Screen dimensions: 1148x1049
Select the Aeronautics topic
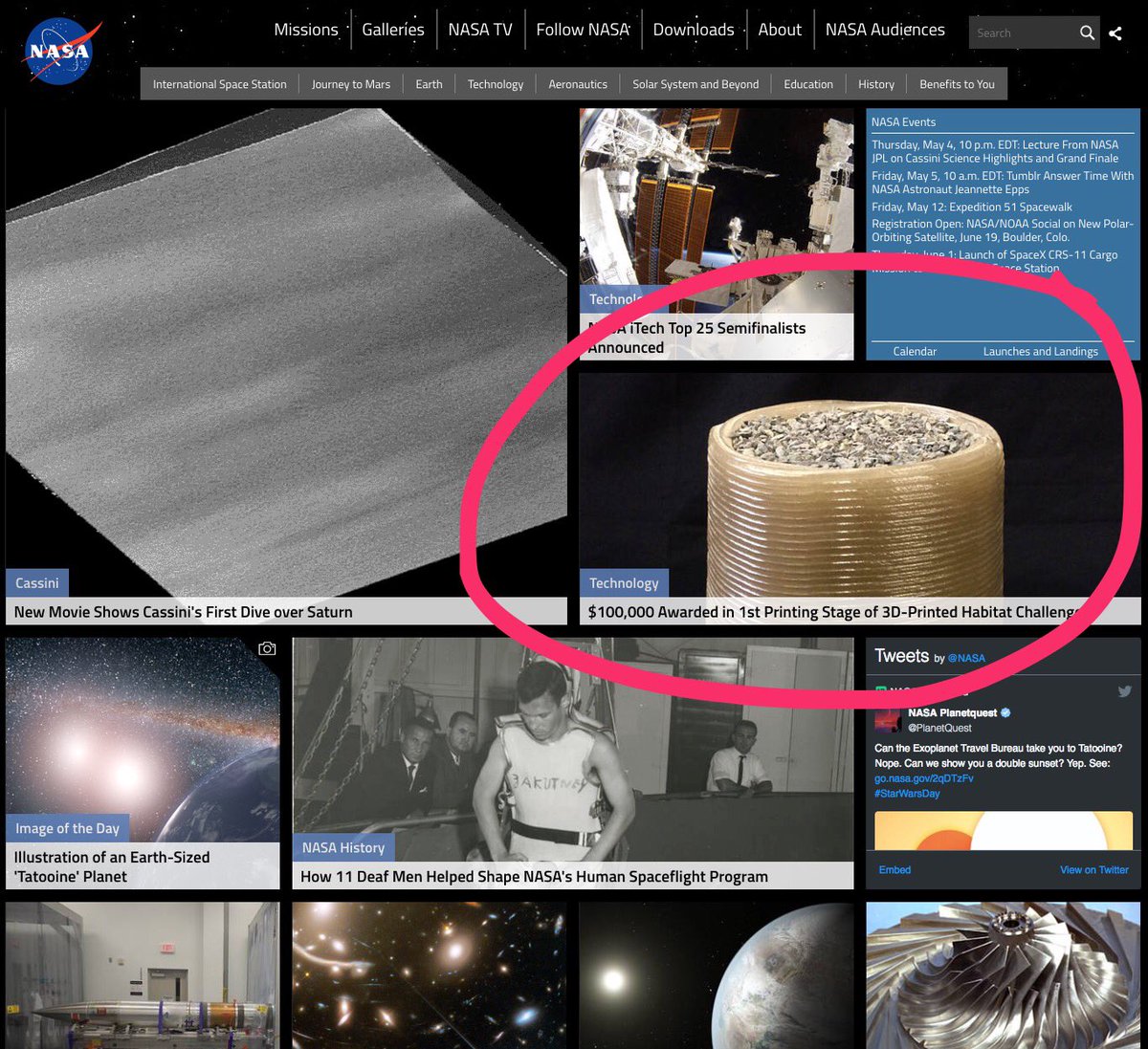tap(578, 84)
